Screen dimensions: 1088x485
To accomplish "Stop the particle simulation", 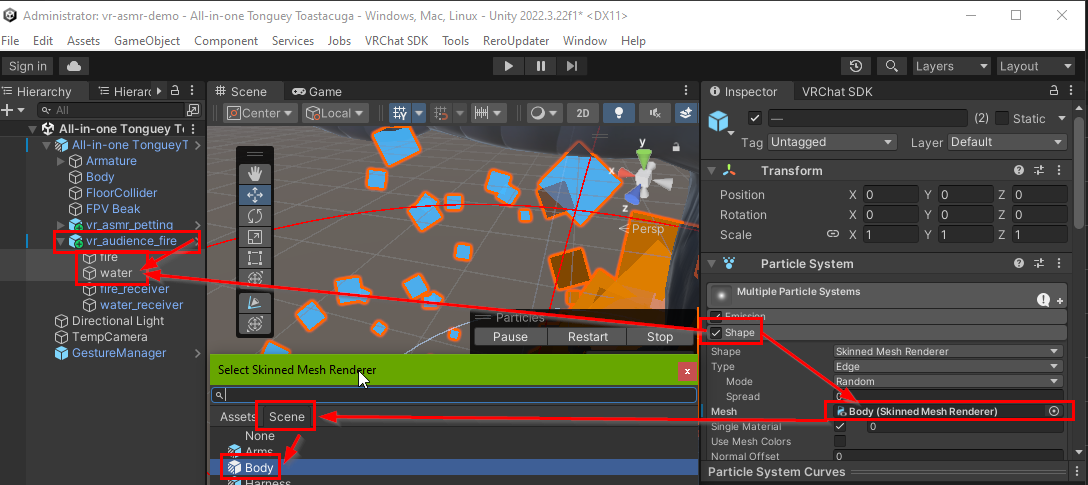I will [660, 337].
